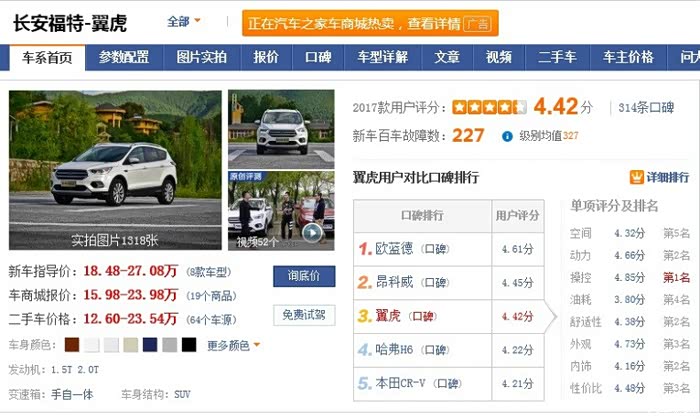Click the 64个车源 link
Image resolution: width=700 pixels, height=419 pixels.
pyautogui.click(x=212, y=320)
